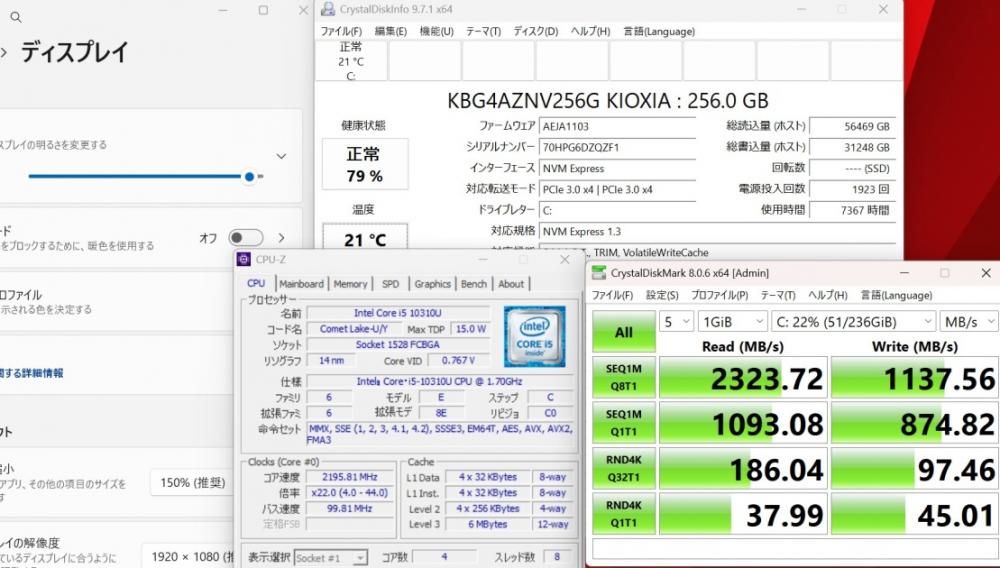This screenshot has width=1000, height=568.
Task: Switch to the About tab in CPU-Z
Action: click(x=511, y=284)
